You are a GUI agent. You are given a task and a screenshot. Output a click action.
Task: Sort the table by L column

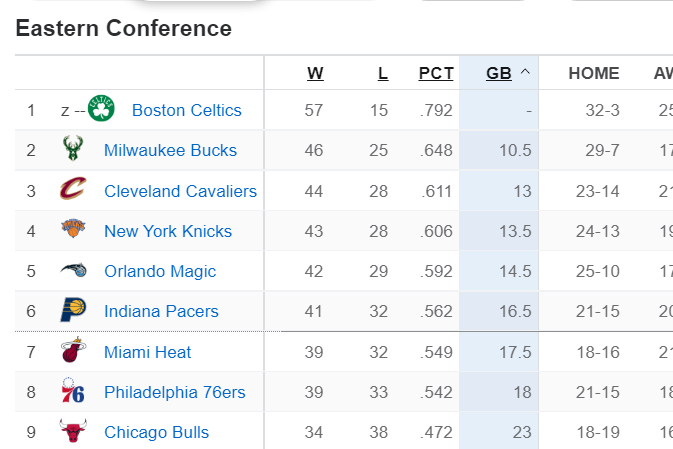click(x=382, y=73)
